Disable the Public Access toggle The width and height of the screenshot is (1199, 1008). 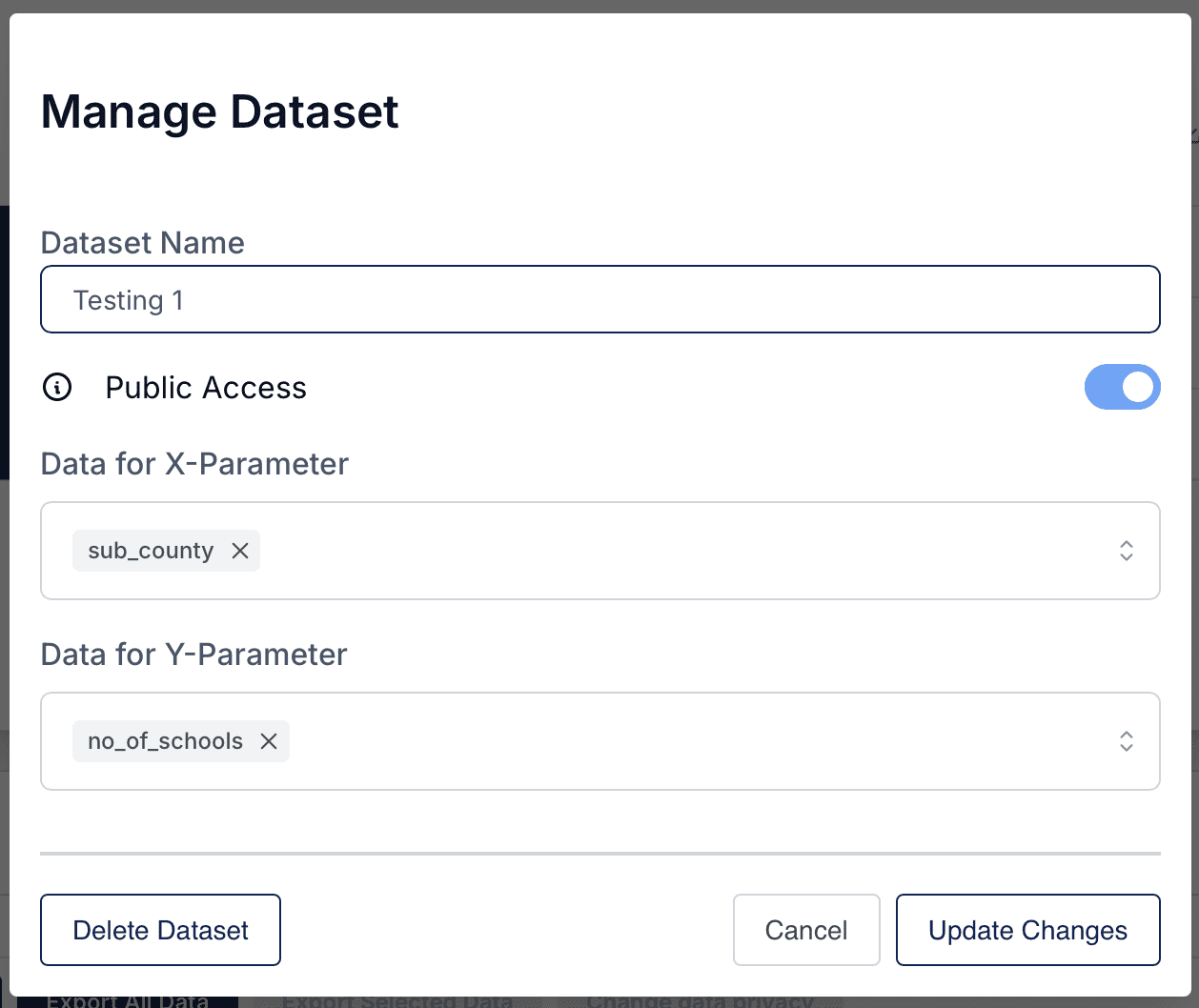tap(1123, 387)
